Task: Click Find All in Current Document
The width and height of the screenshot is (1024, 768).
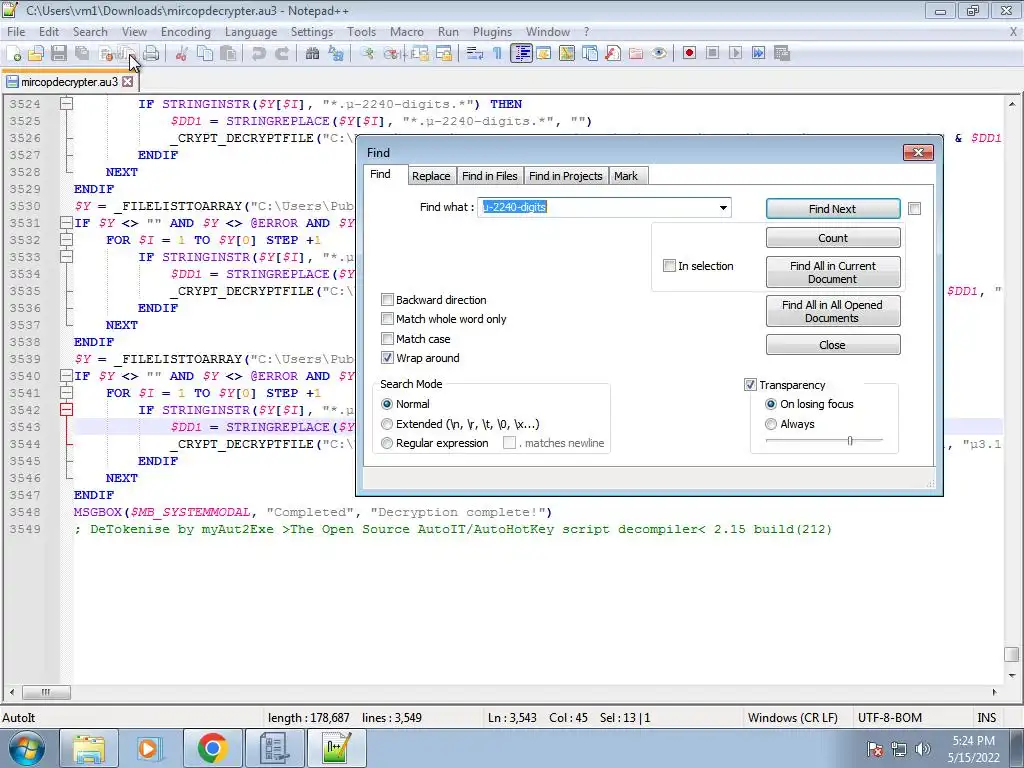Action: 833,272
